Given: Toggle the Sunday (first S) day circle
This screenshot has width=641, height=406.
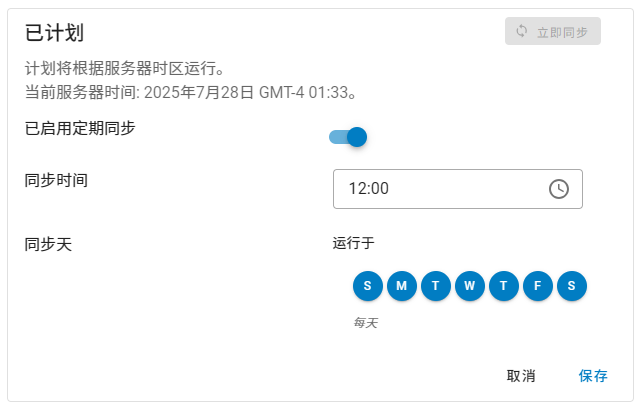Looking at the screenshot, I should pyautogui.click(x=368, y=286).
